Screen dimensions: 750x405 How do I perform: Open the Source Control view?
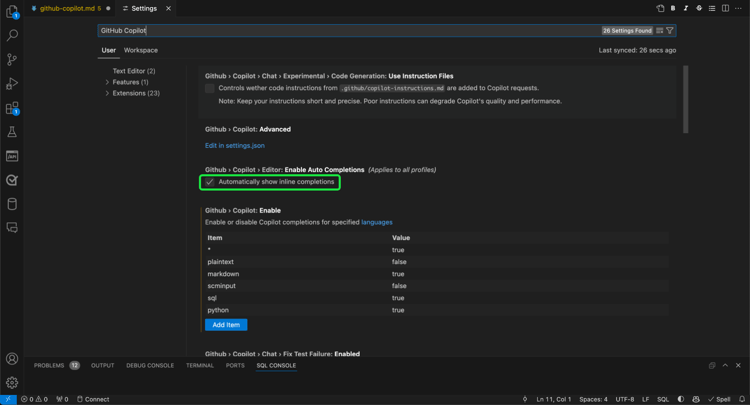(x=12, y=59)
